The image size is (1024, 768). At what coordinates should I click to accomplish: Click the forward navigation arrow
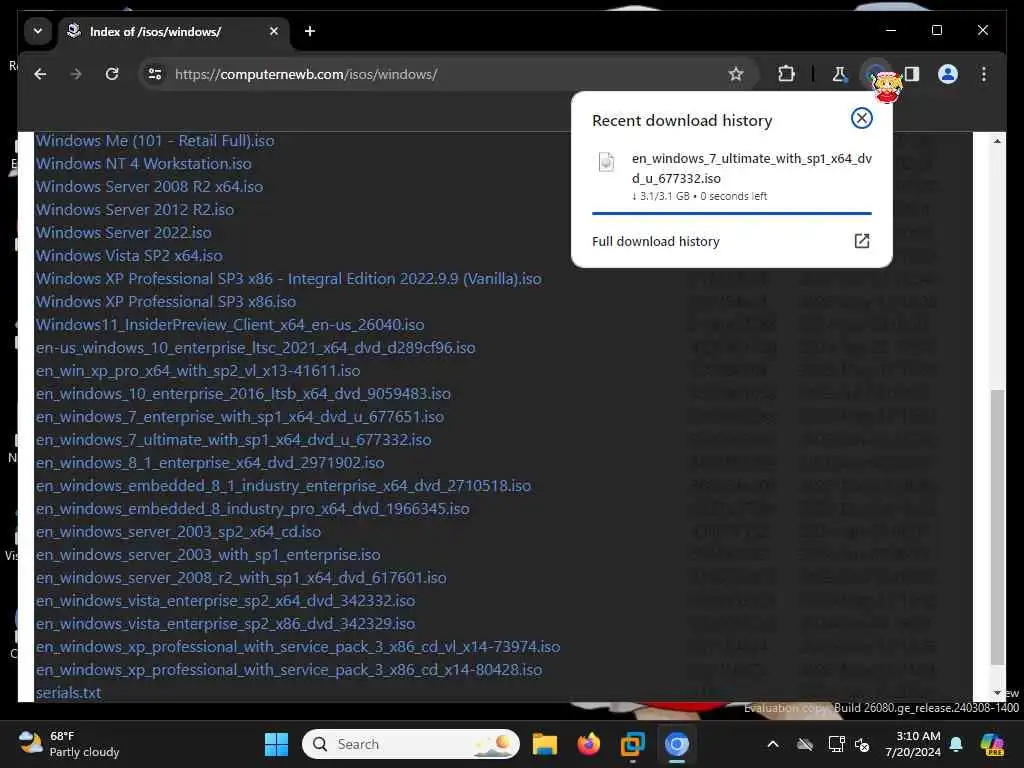(x=76, y=74)
